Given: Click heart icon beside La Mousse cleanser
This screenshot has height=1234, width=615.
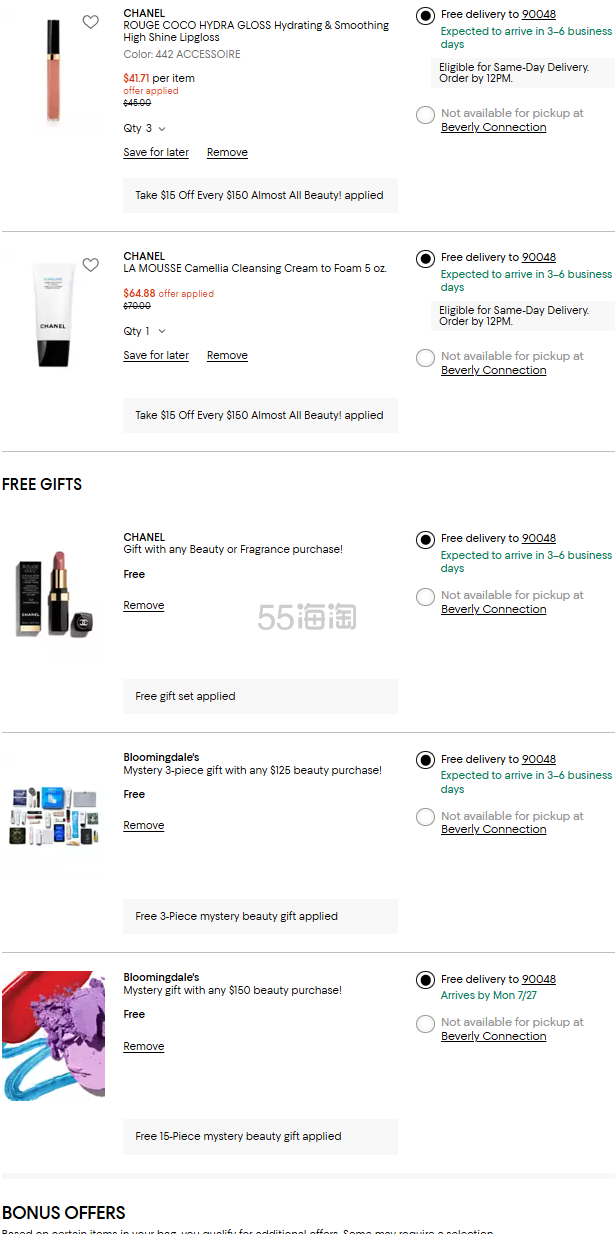Looking at the screenshot, I should (91, 265).
